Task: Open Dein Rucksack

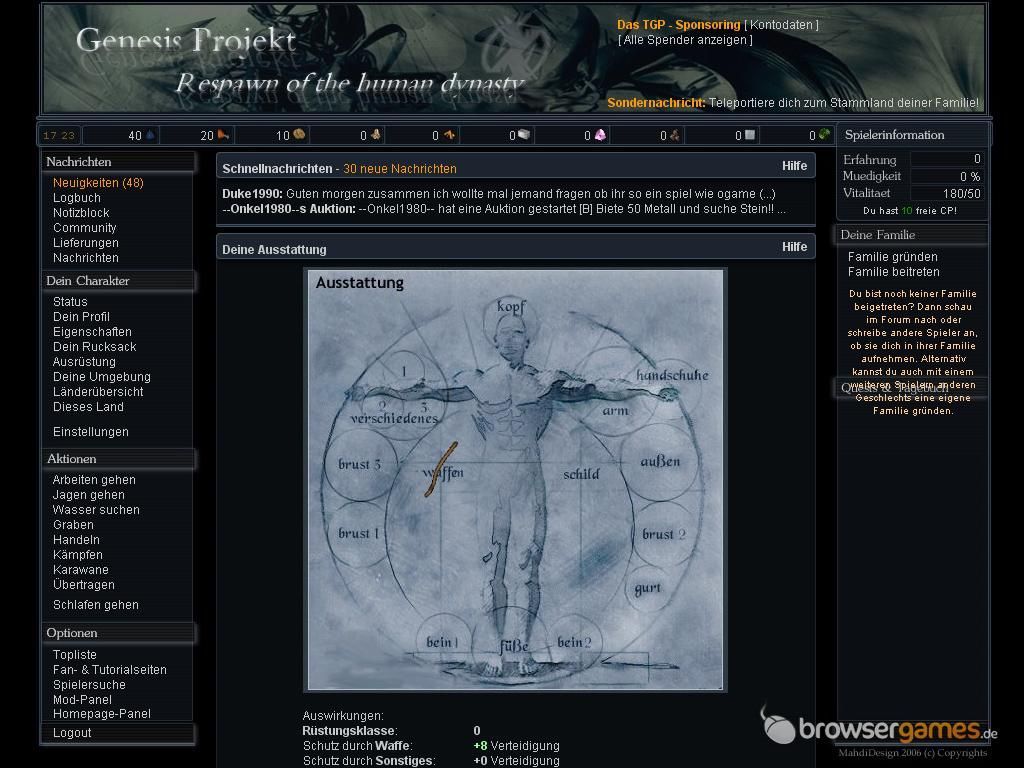Action: (95, 347)
